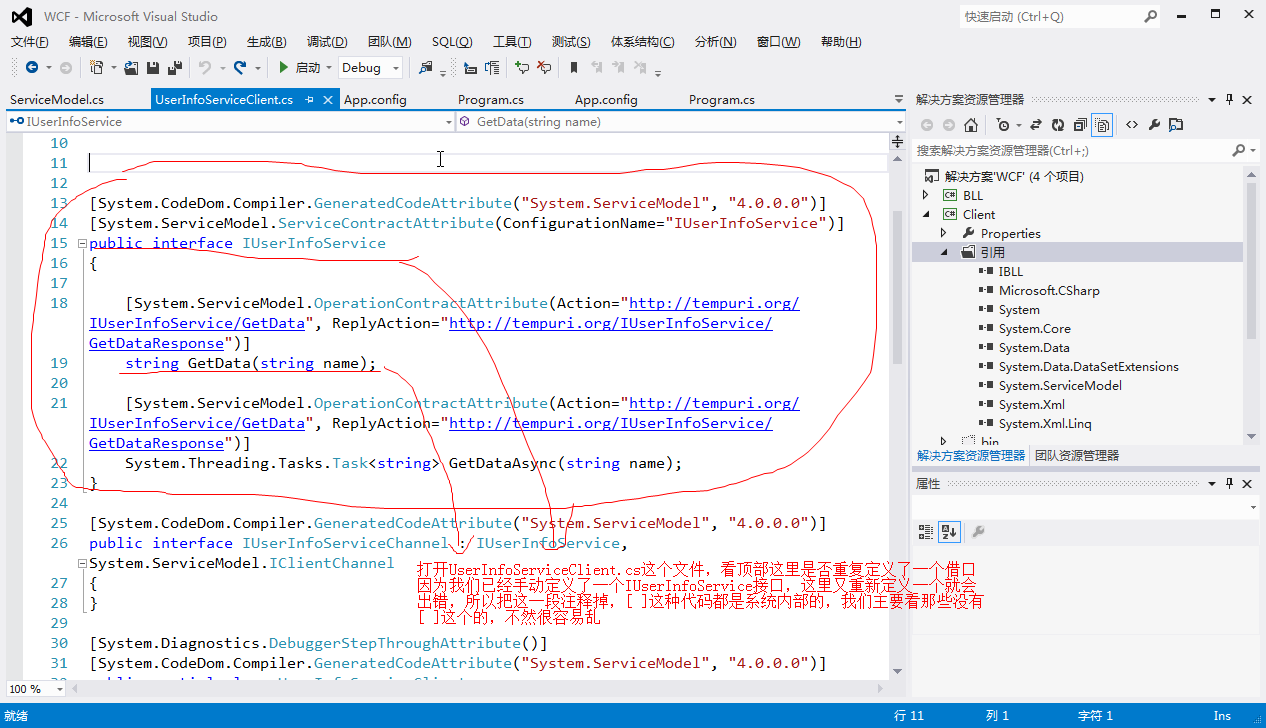Click the Undo arrow icon
This screenshot has width=1266, height=728.
(205, 67)
